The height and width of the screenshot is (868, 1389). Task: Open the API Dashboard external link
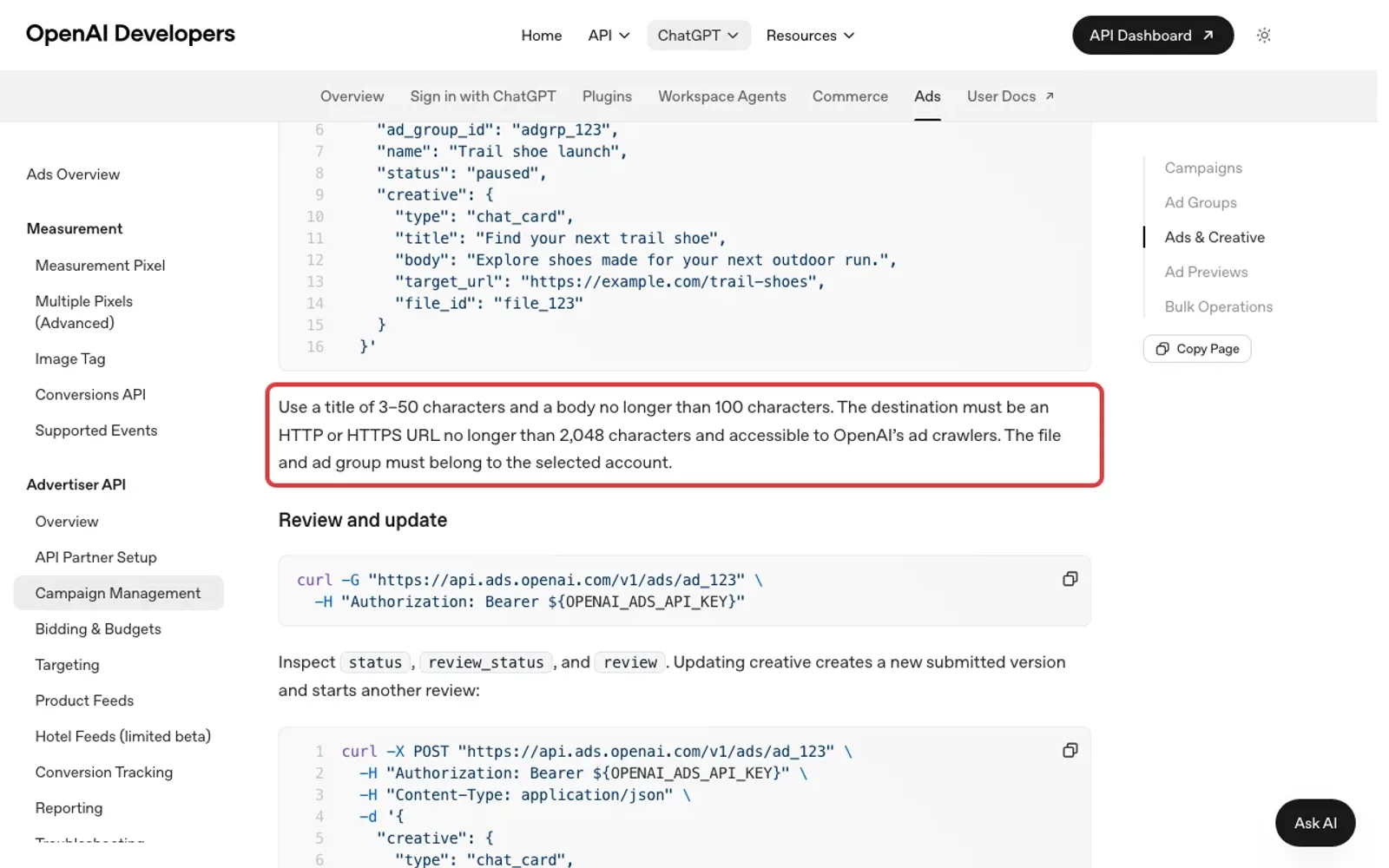[x=1152, y=36]
